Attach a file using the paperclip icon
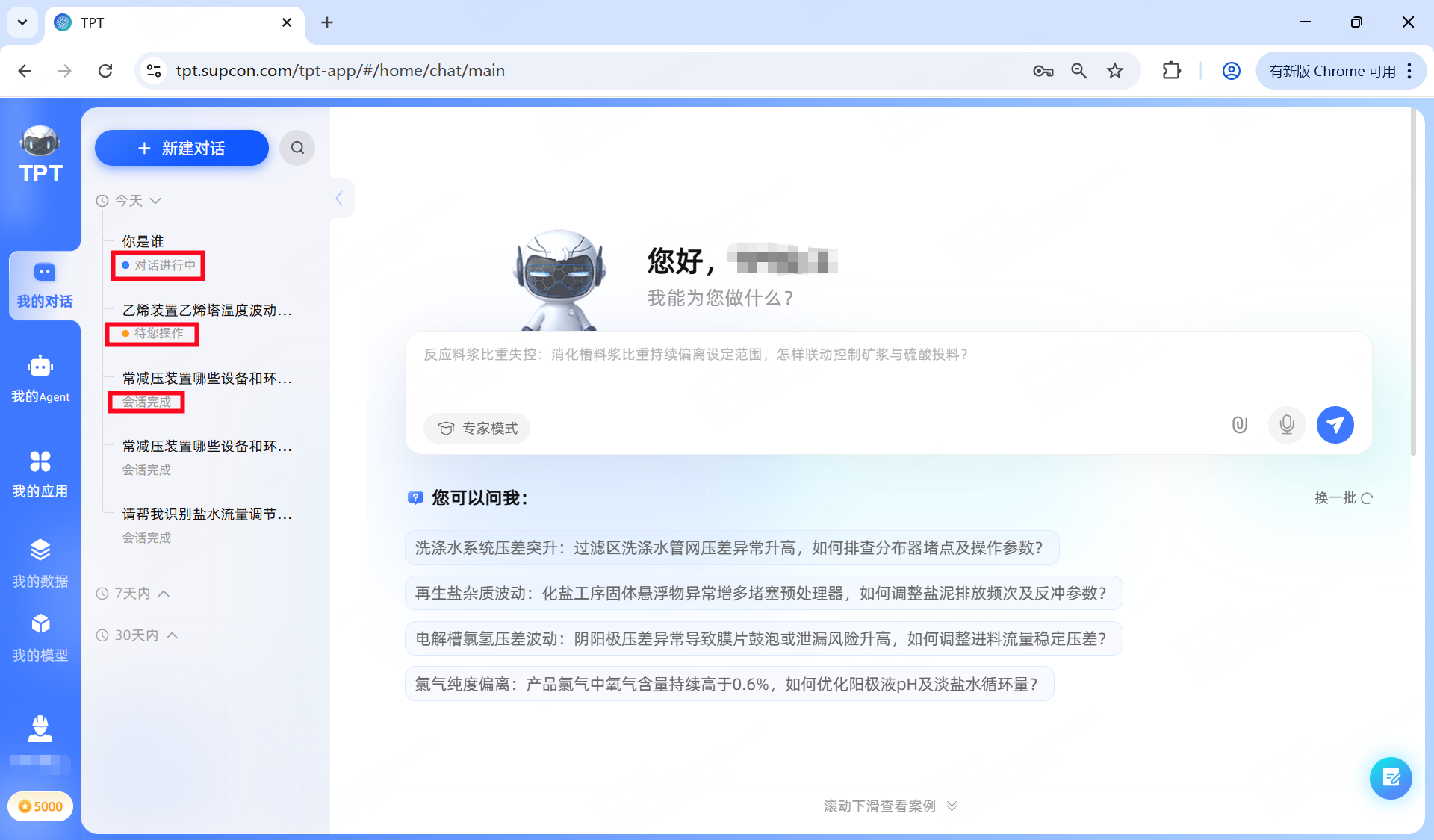This screenshot has width=1434, height=840. pyautogui.click(x=1240, y=425)
